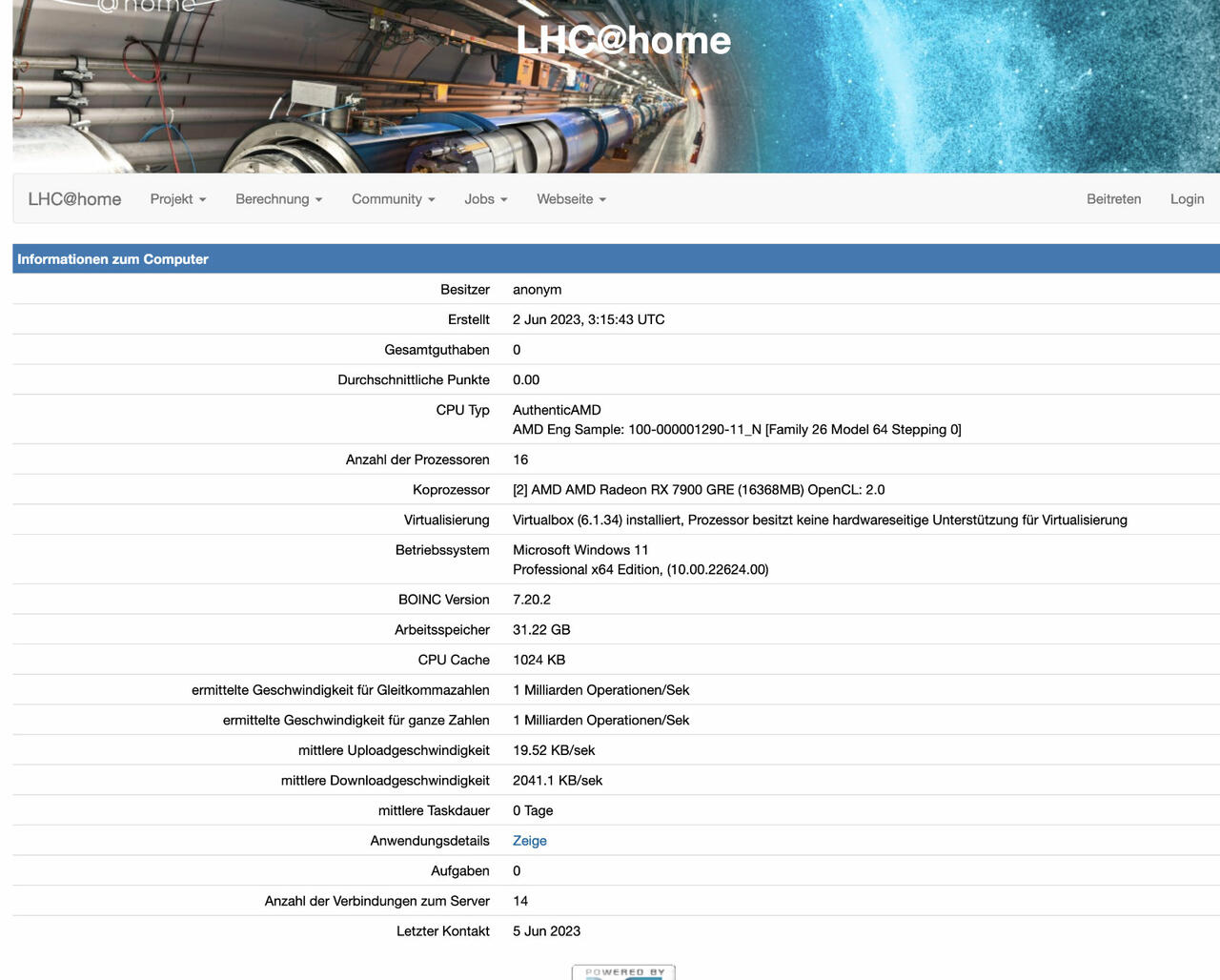
Task: Click the large LHC@home banner title
Action: click(623, 40)
